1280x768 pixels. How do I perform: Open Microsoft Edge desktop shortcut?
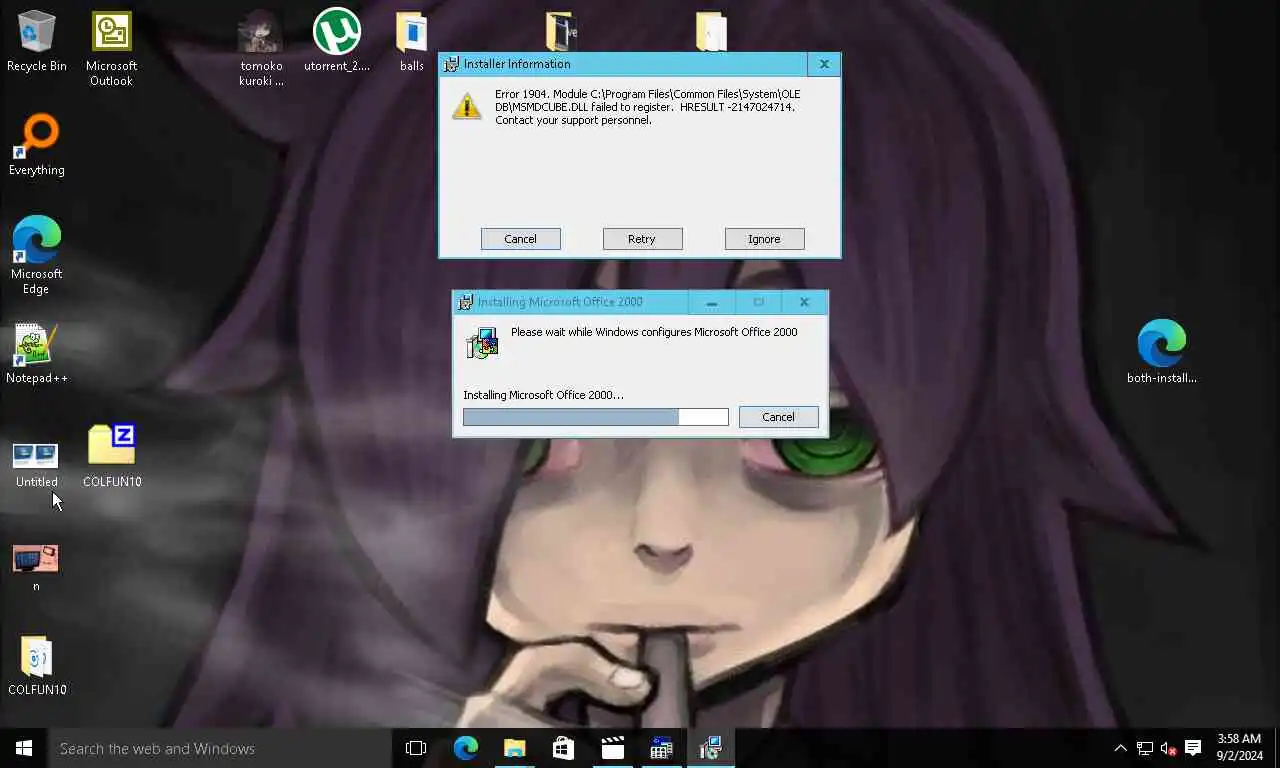pyautogui.click(x=37, y=256)
